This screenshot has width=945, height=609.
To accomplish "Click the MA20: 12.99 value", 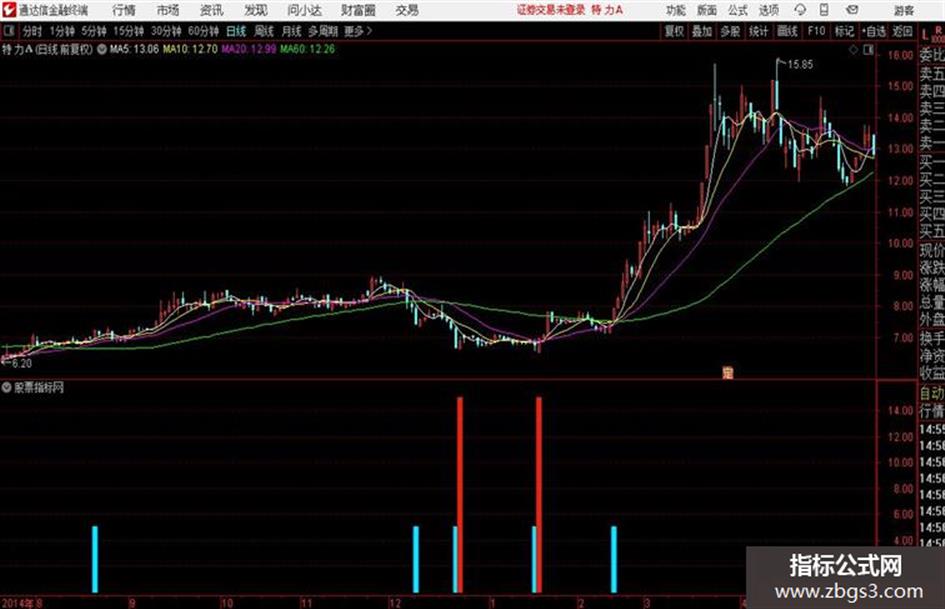I will tap(248, 49).
